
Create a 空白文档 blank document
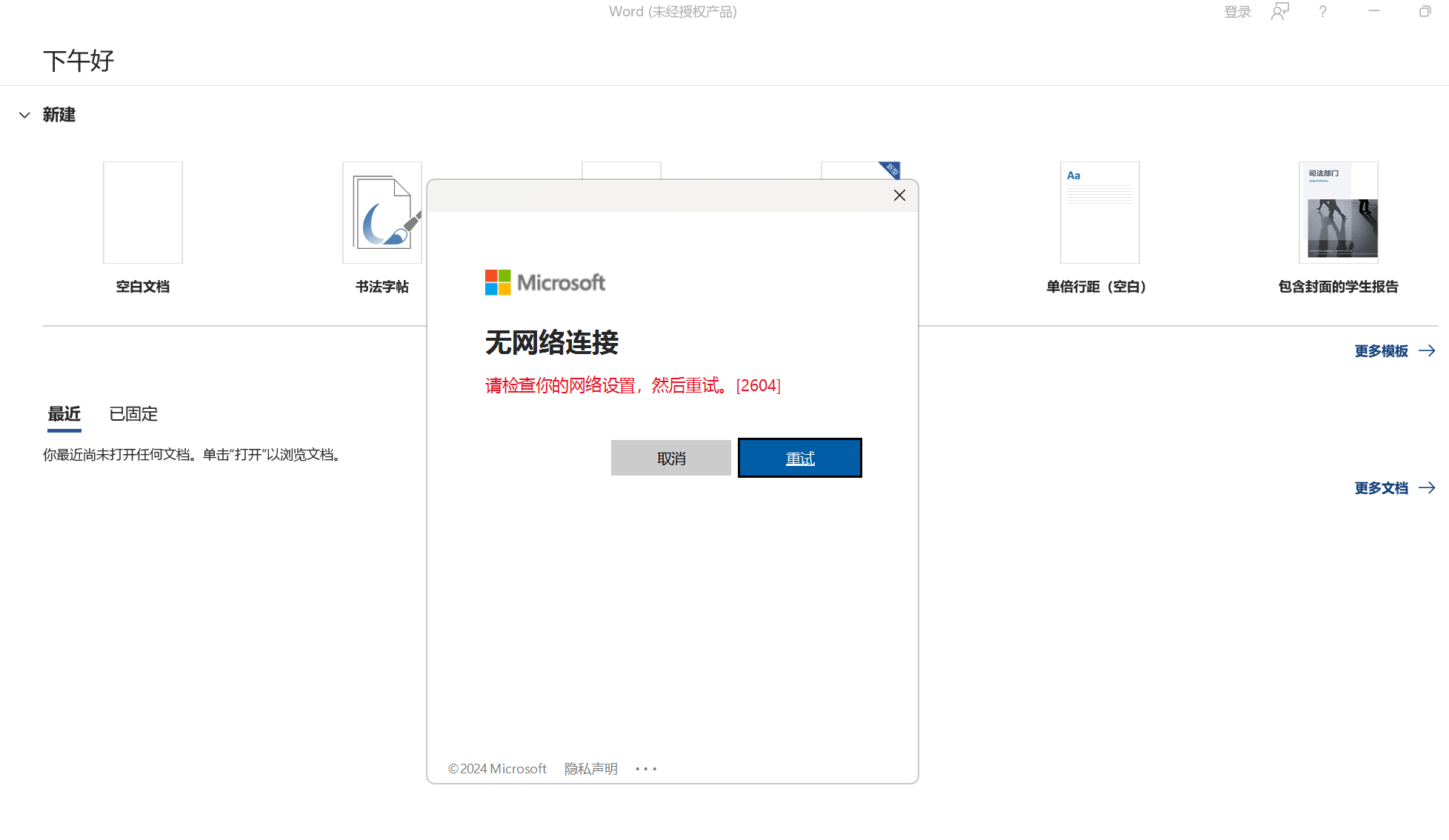(143, 213)
